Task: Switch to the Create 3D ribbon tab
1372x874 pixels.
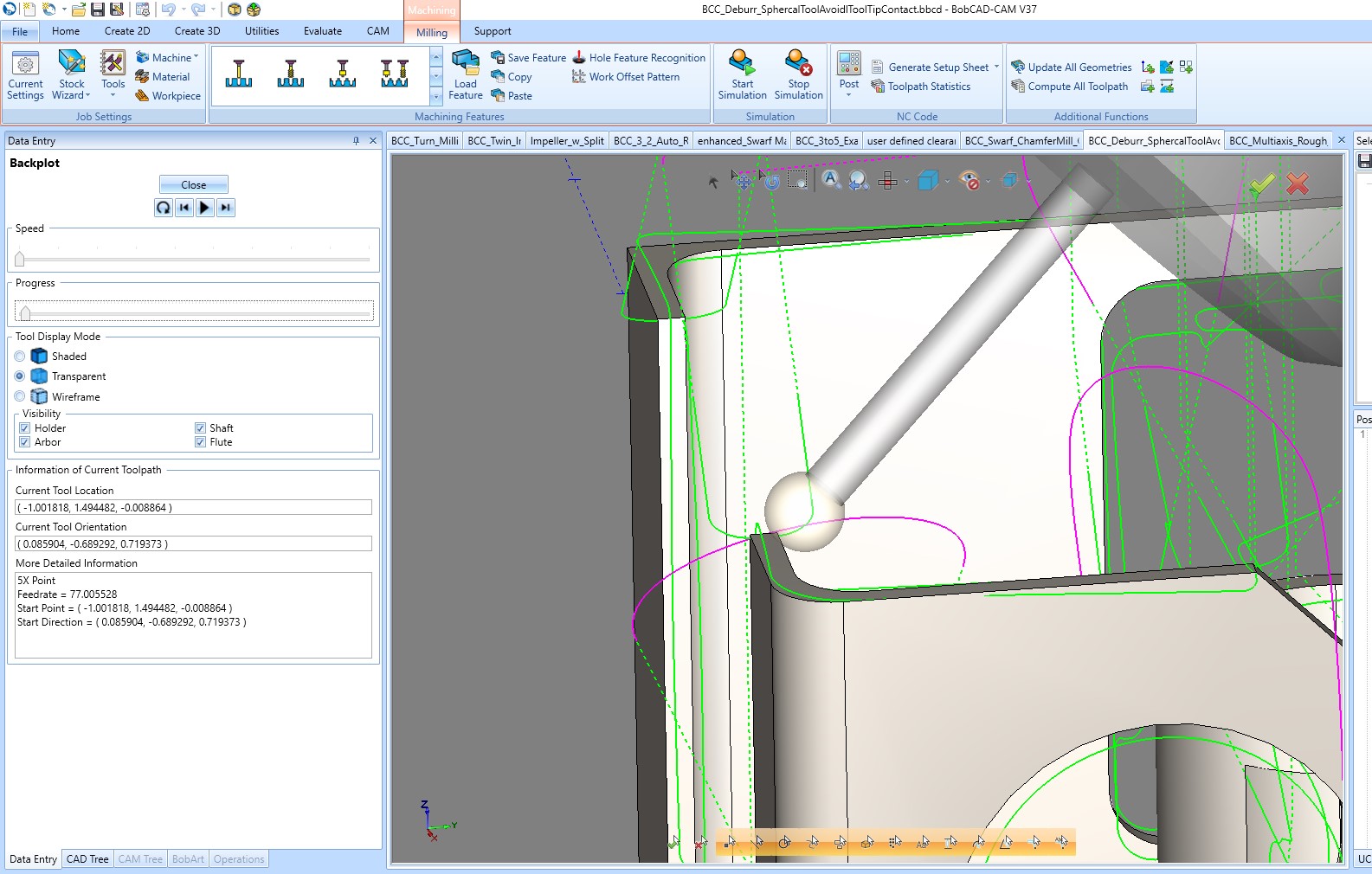Action: point(197,31)
